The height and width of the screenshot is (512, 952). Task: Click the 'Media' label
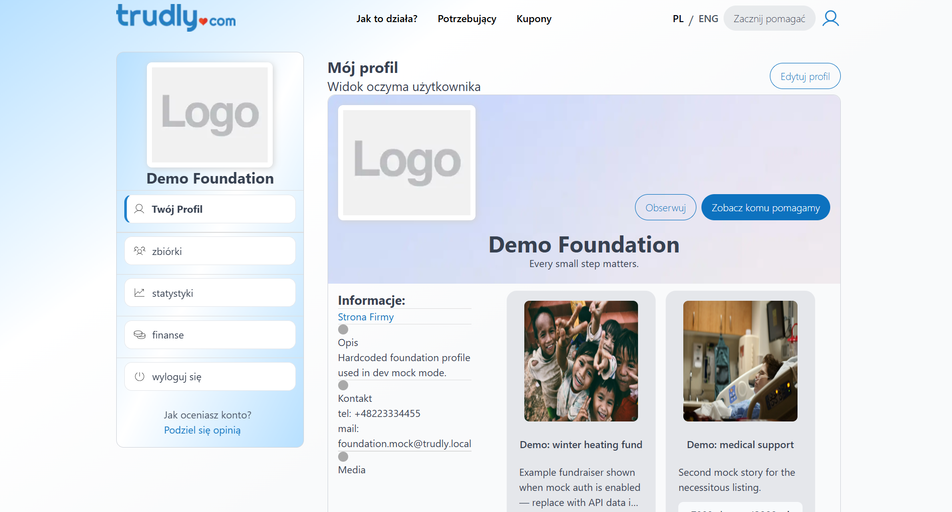pyautogui.click(x=352, y=470)
